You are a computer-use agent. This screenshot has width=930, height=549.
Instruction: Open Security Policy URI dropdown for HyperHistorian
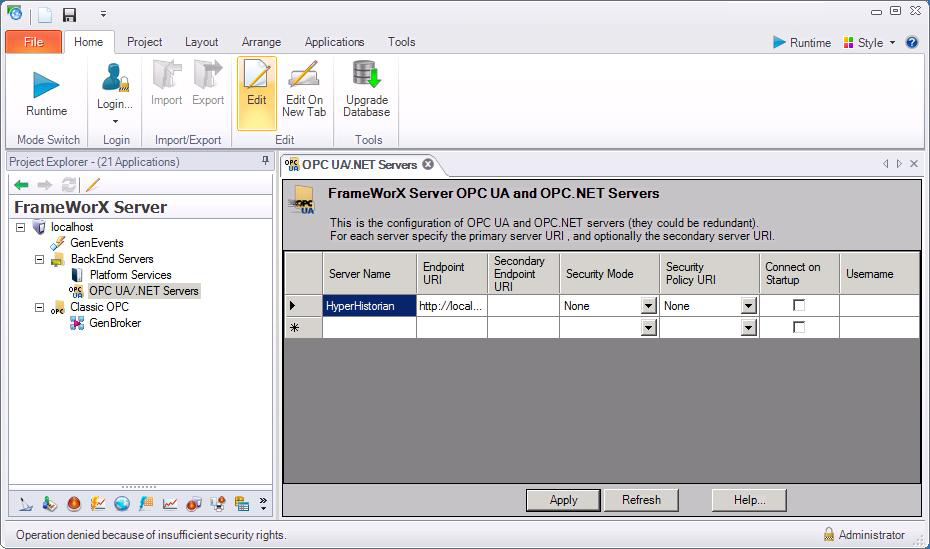point(748,306)
